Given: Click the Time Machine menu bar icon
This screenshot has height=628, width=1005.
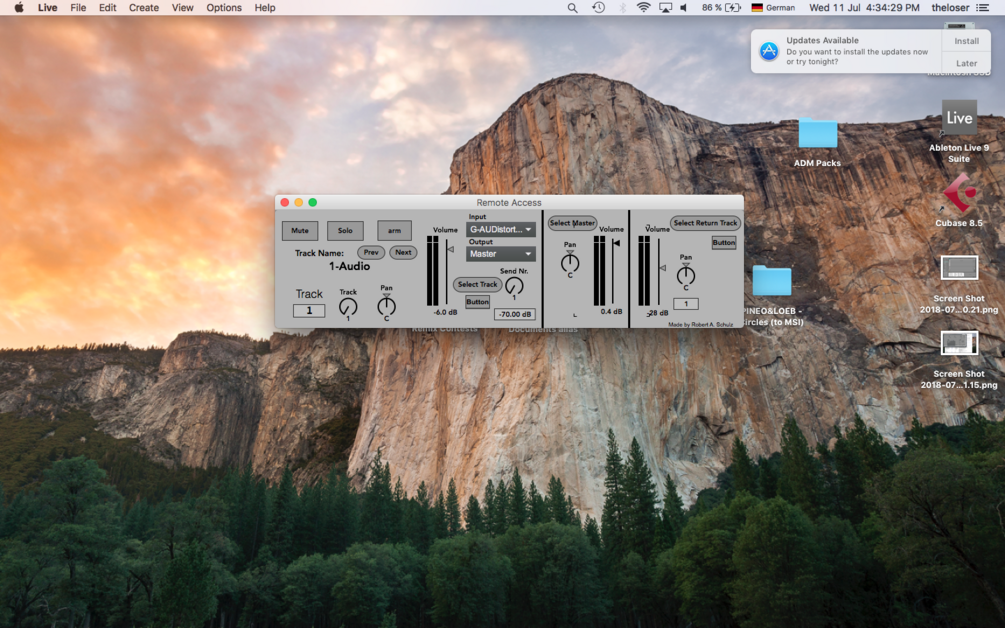Looking at the screenshot, I should pos(598,8).
